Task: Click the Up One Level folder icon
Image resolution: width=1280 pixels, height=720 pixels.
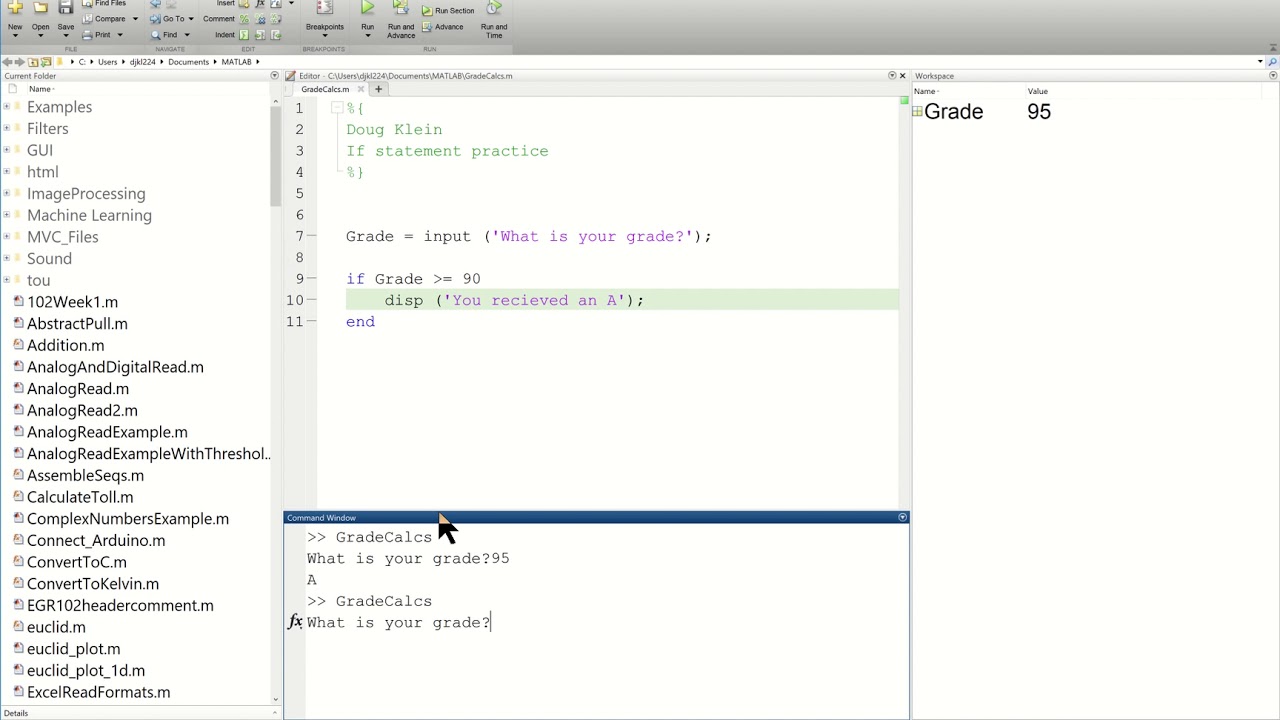Action: click(33, 62)
